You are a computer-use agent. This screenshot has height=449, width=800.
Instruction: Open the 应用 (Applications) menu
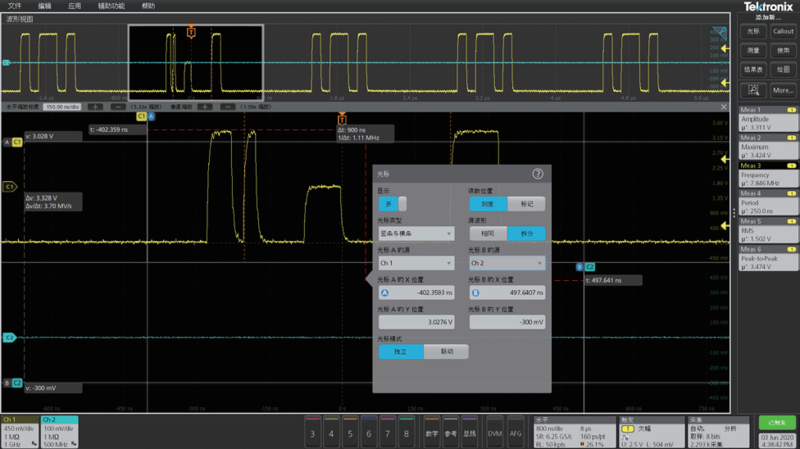(74, 6)
